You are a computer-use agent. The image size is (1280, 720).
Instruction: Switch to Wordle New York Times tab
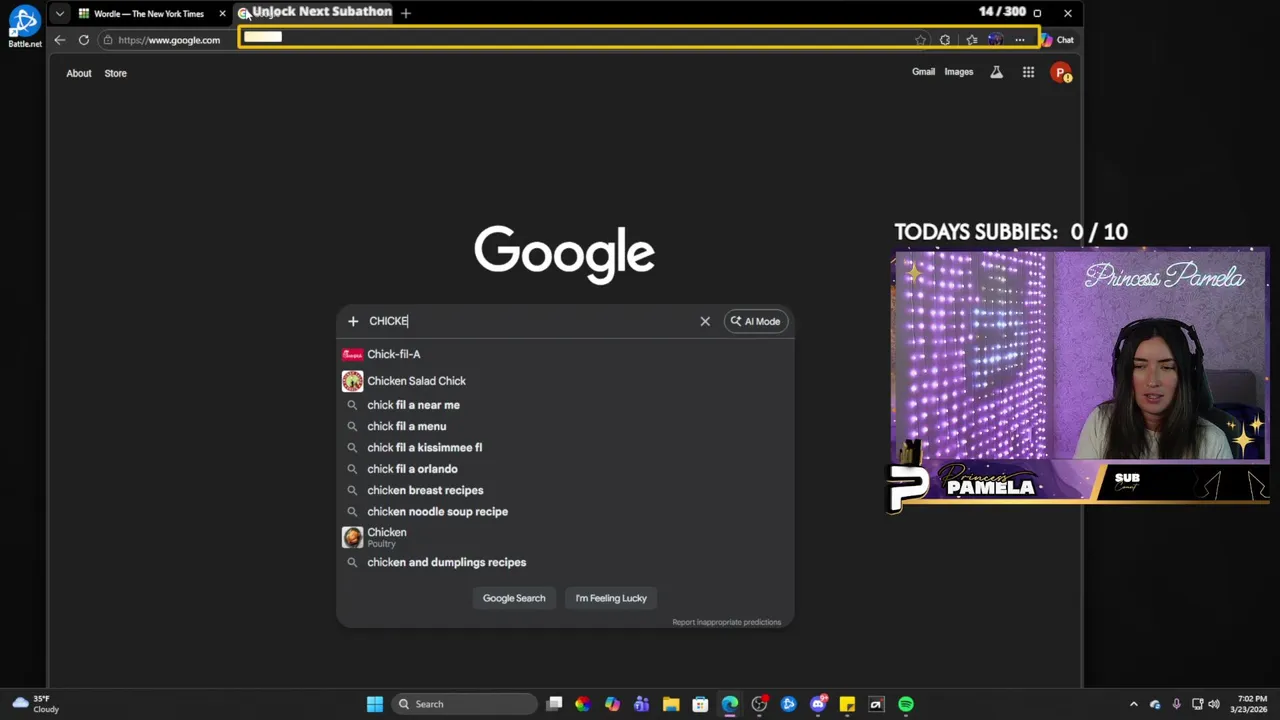[x=148, y=13]
